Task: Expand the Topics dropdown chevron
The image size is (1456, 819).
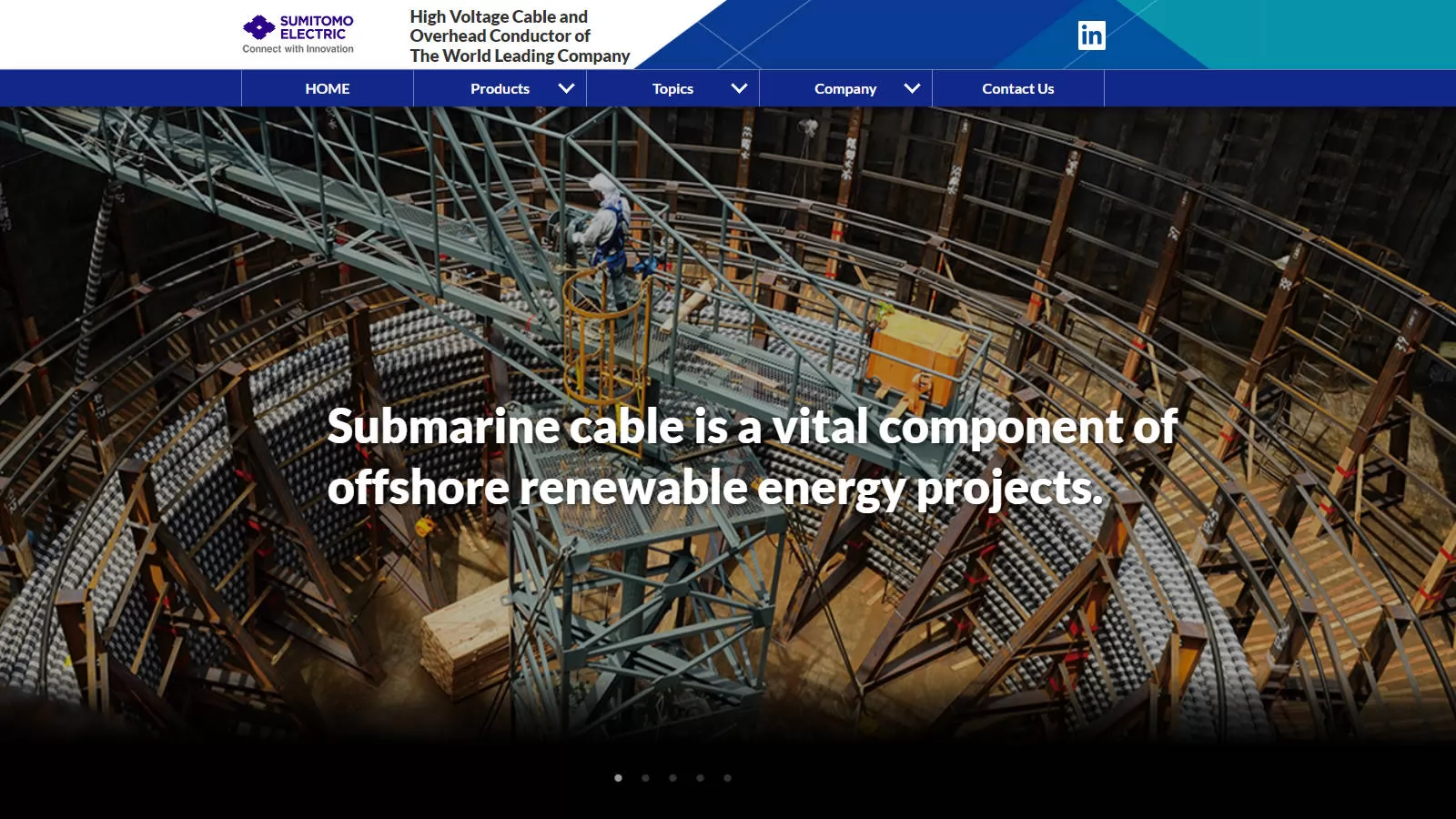Action: click(739, 89)
